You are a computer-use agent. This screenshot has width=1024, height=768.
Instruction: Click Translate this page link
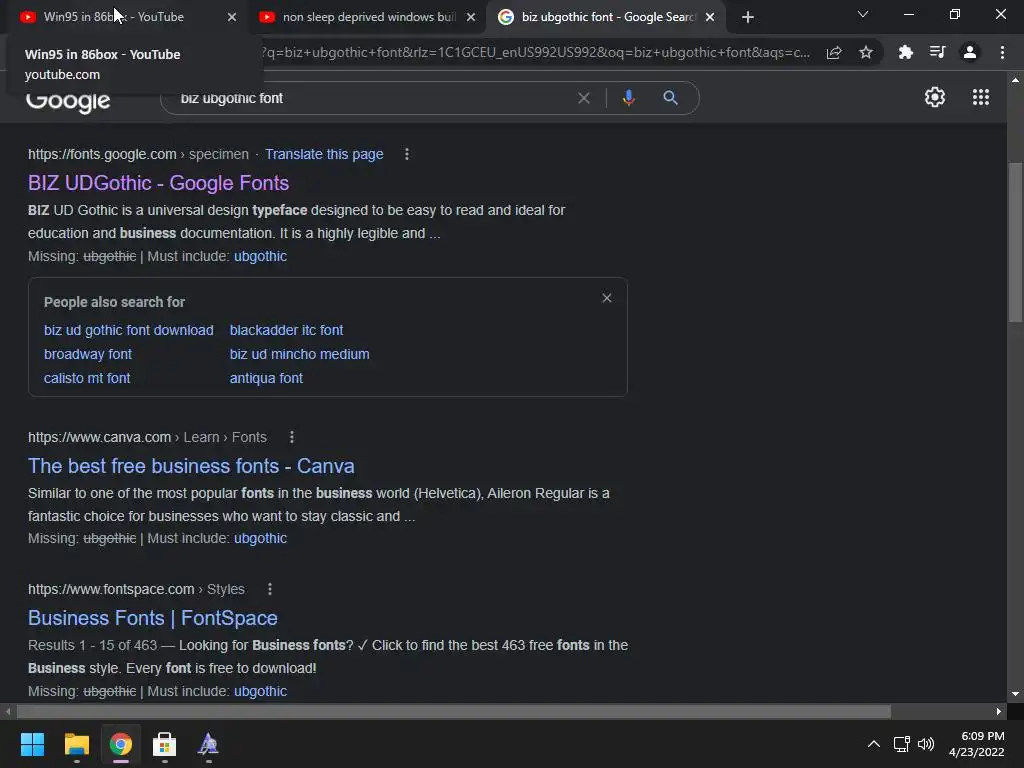324,154
